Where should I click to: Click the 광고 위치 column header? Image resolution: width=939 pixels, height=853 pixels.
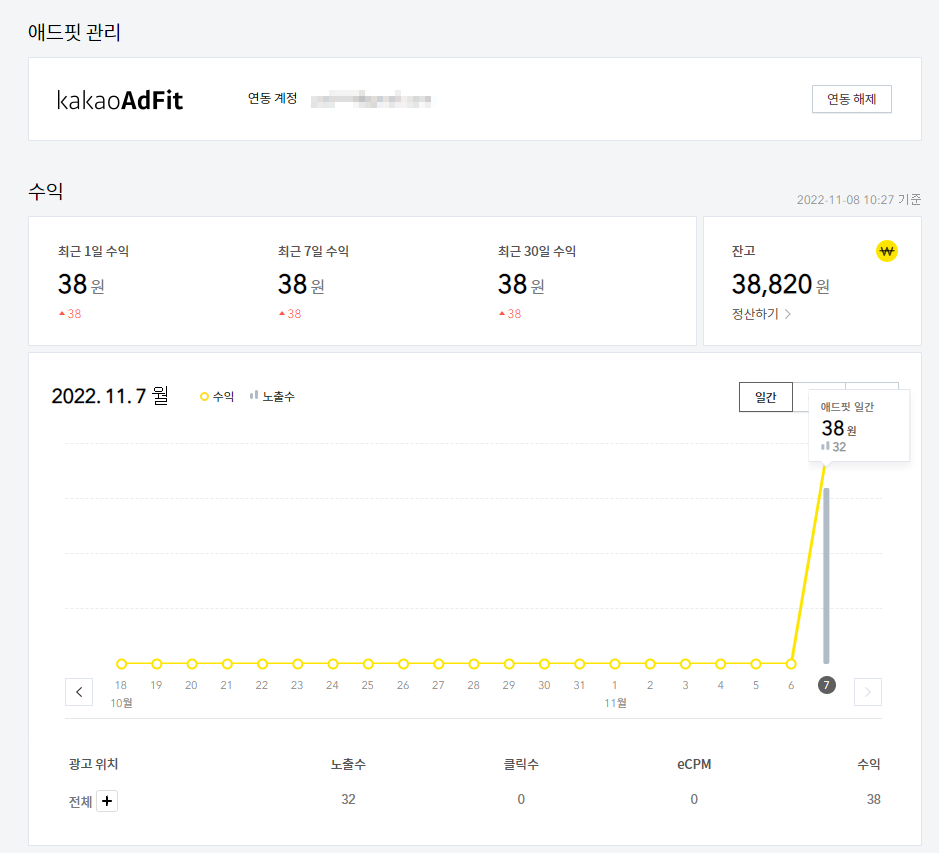click(93, 764)
